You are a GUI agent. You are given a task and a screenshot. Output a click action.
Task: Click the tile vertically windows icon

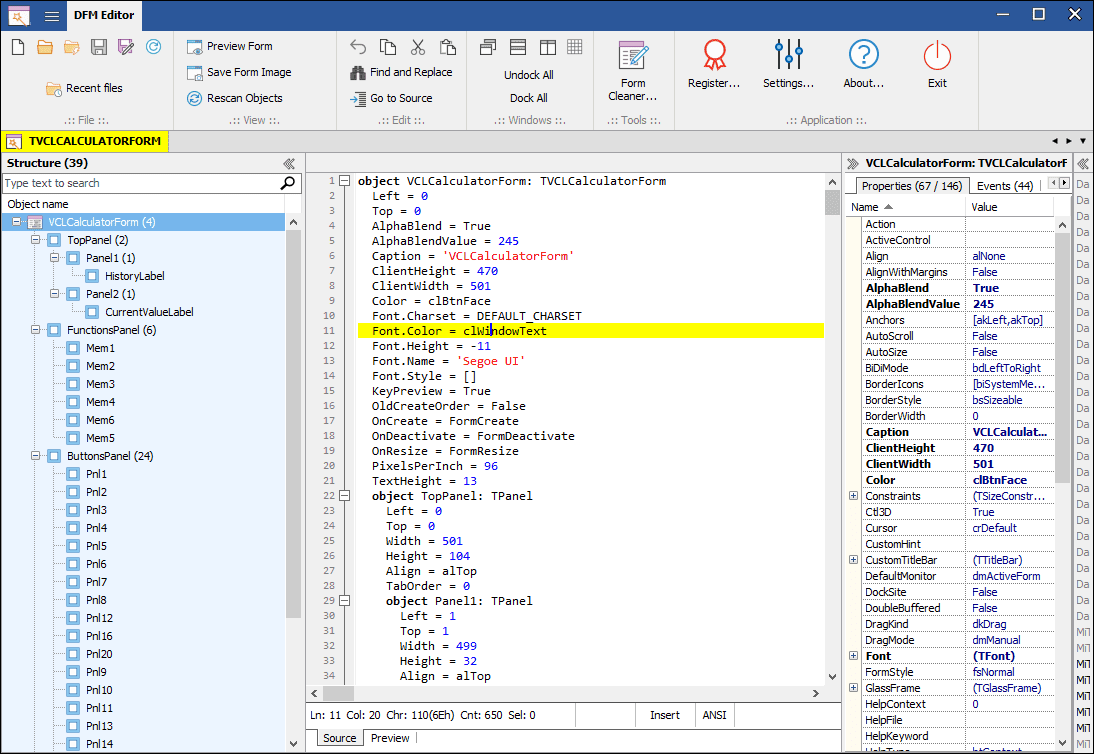click(x=548, y=47)
